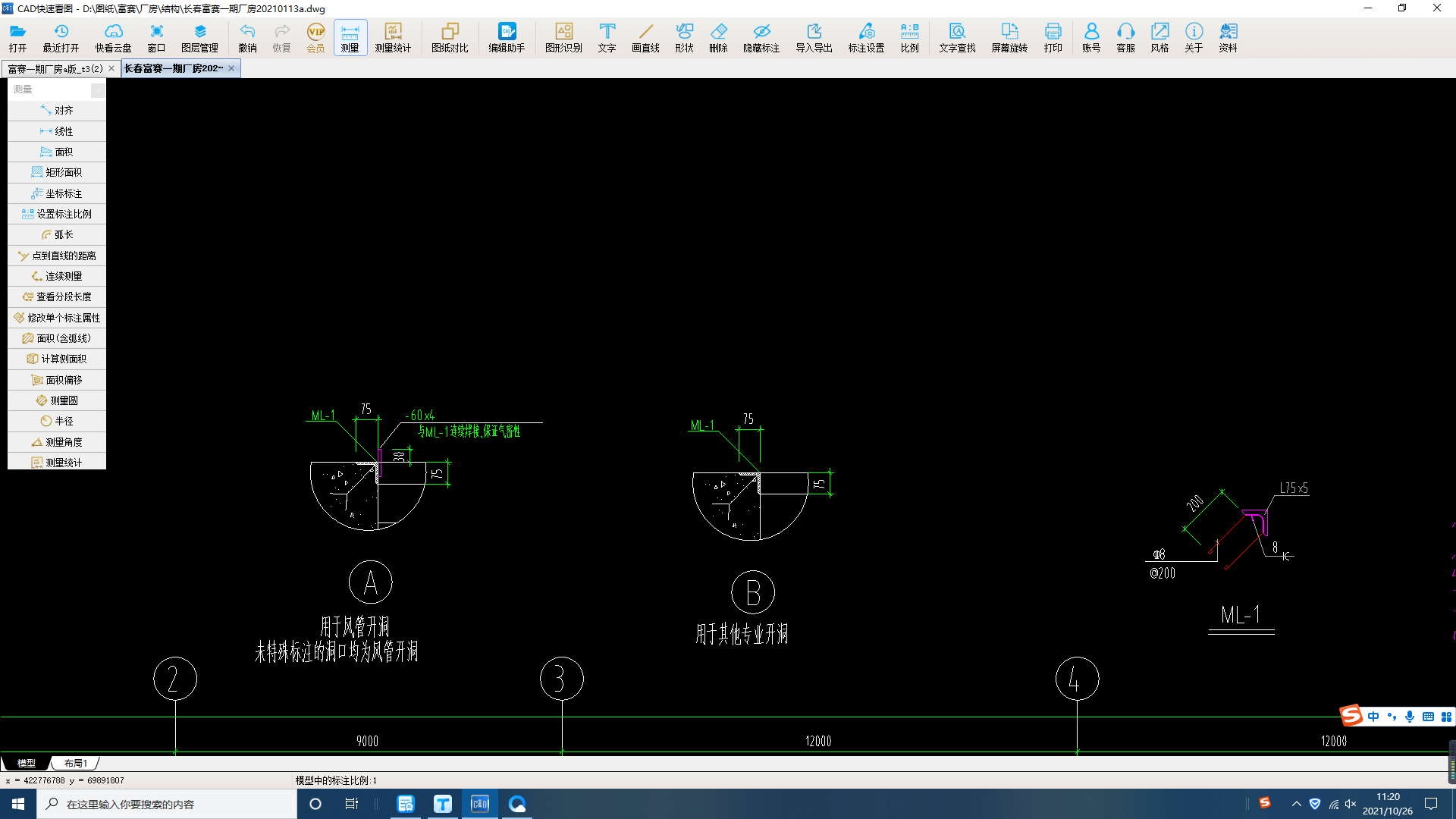
Task: Open 编辑助手 edit assistant
Action: tap(507, 38)
